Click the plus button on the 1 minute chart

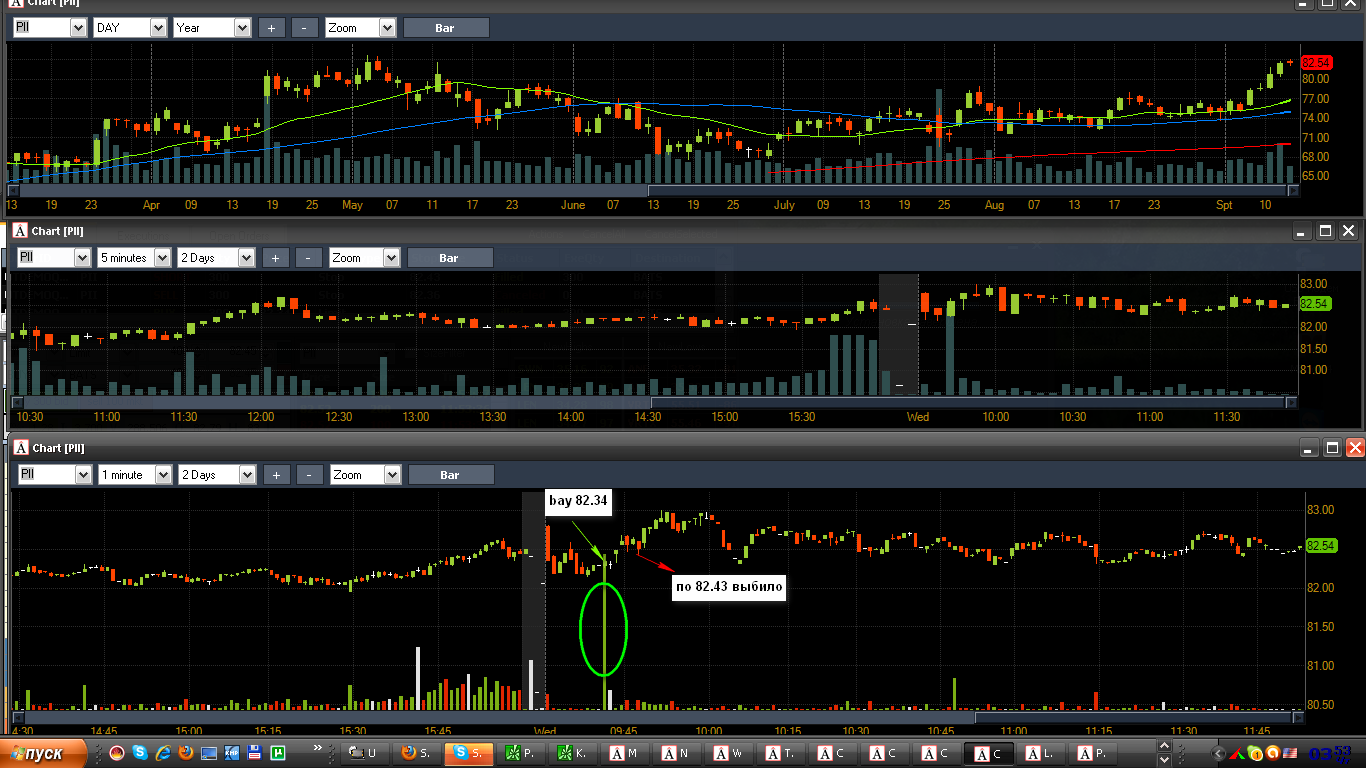[x=276, y=475]
